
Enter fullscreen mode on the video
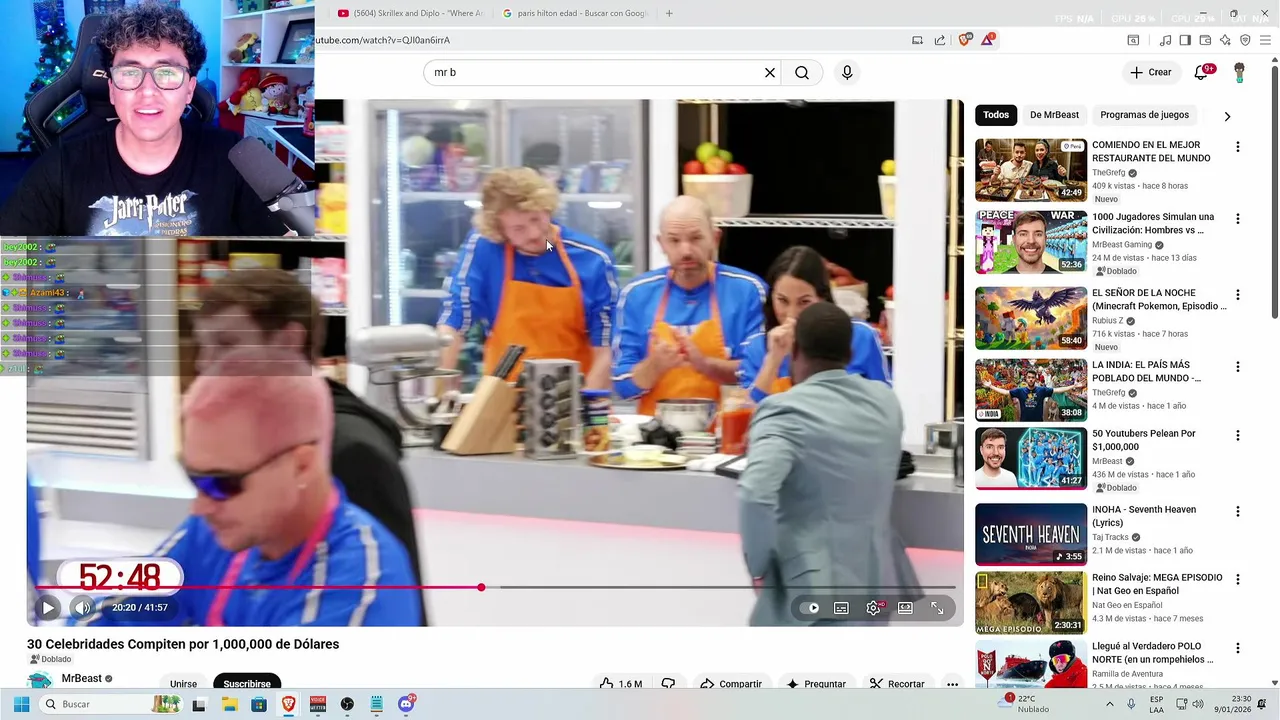coord(937,608)
